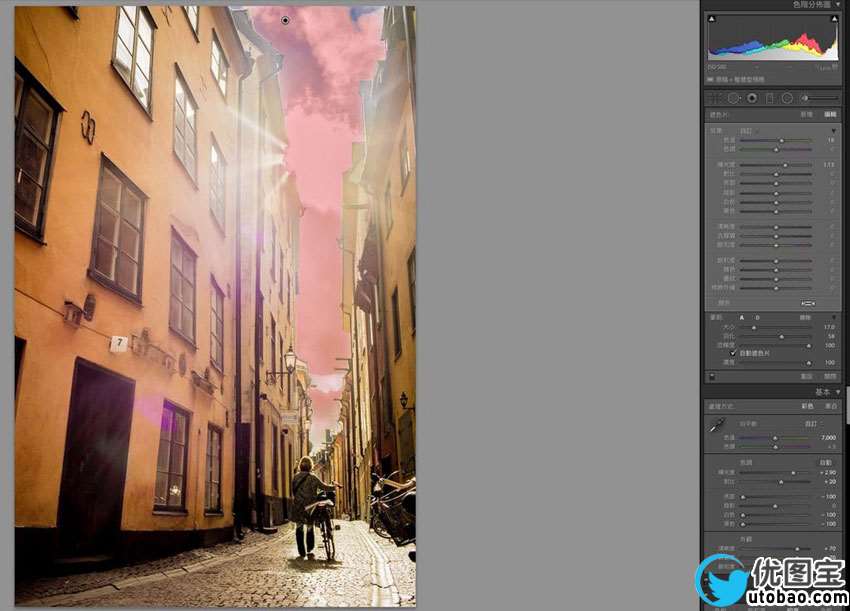Set treatment to Black & White (黑白)
The width and height of the screenshot is (850, 611).
pos(832,406)
